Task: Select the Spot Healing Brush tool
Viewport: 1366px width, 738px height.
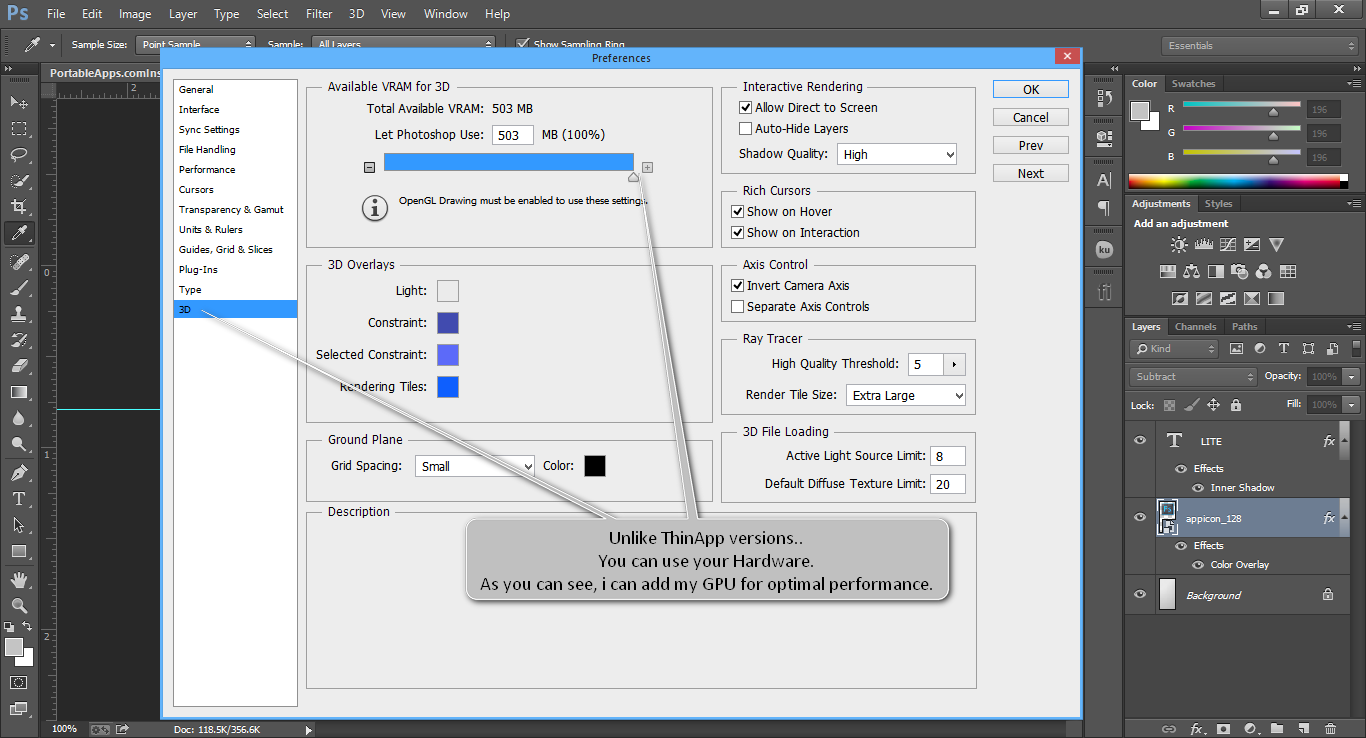Action: [x=19, y=261]
